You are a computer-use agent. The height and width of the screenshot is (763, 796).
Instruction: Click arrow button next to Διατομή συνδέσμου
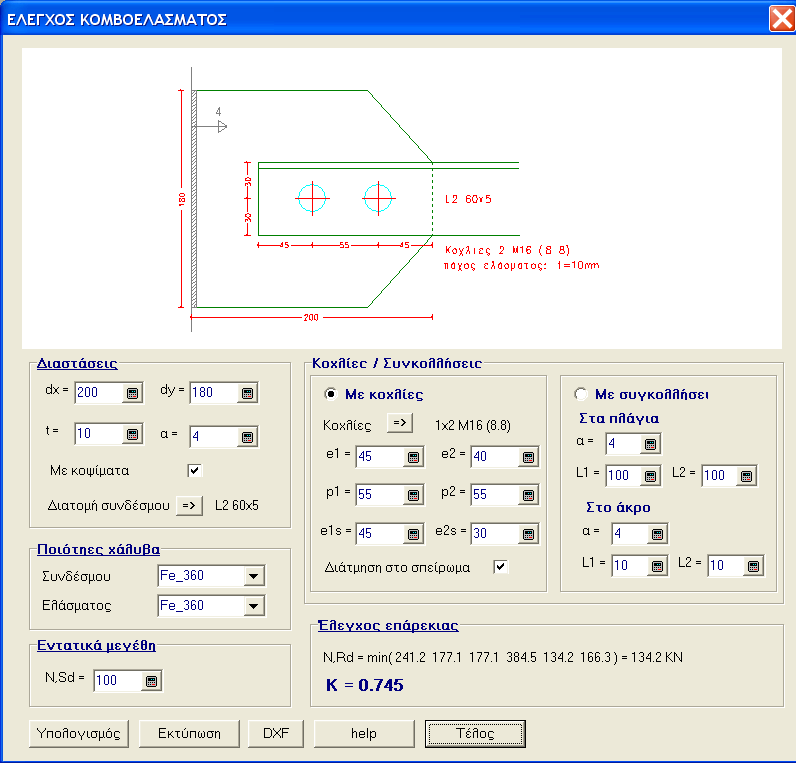pos(189,506)
